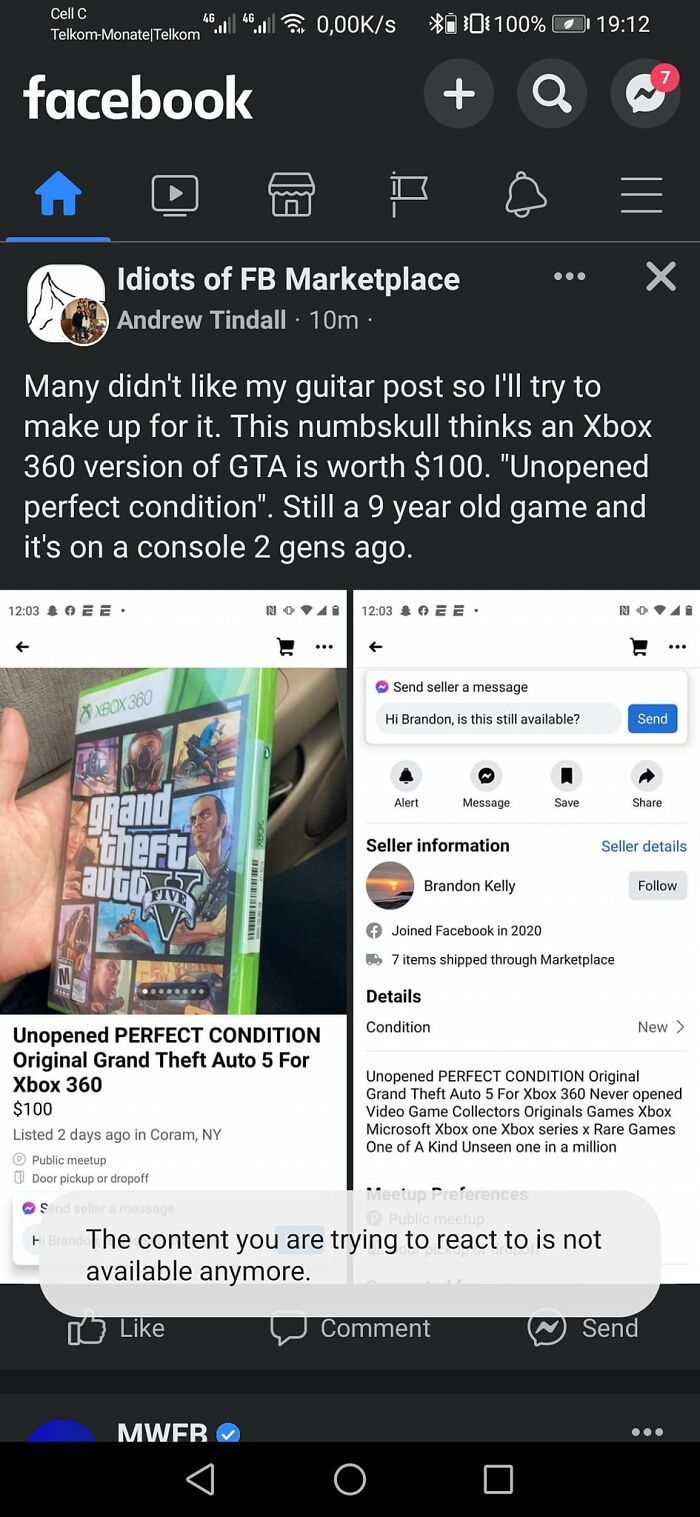
Task: Hide the Idiots of FB Marketplace post
Action: point(661,276)
